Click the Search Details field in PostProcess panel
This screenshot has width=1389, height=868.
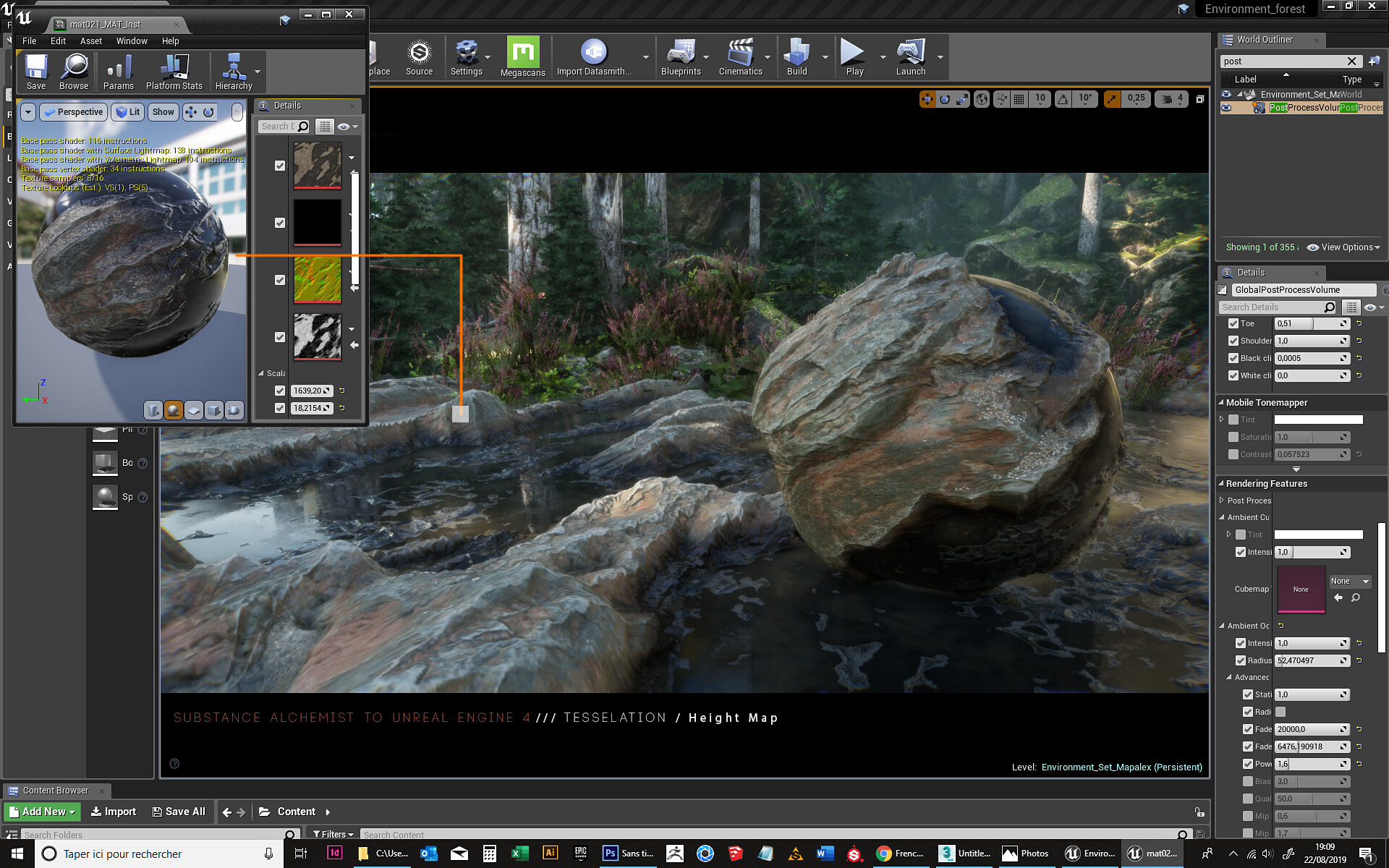tap(1273, 307)
